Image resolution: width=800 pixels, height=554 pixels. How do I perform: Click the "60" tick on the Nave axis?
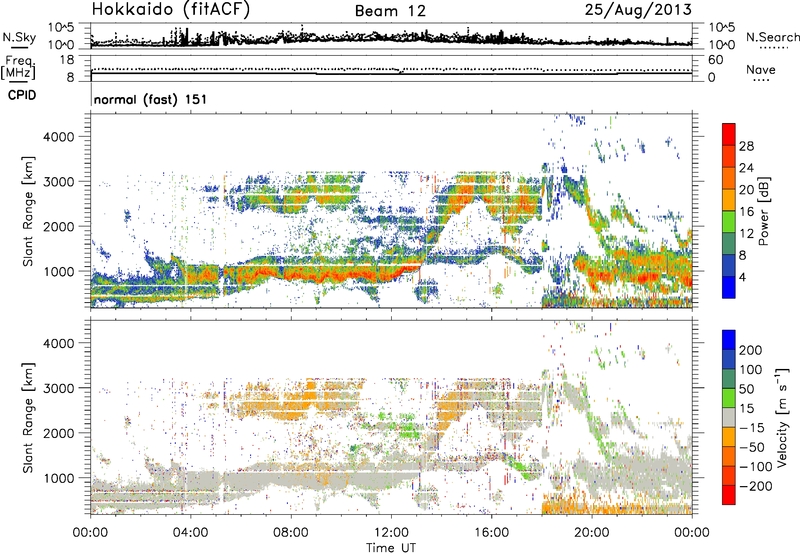pos(715,60)
